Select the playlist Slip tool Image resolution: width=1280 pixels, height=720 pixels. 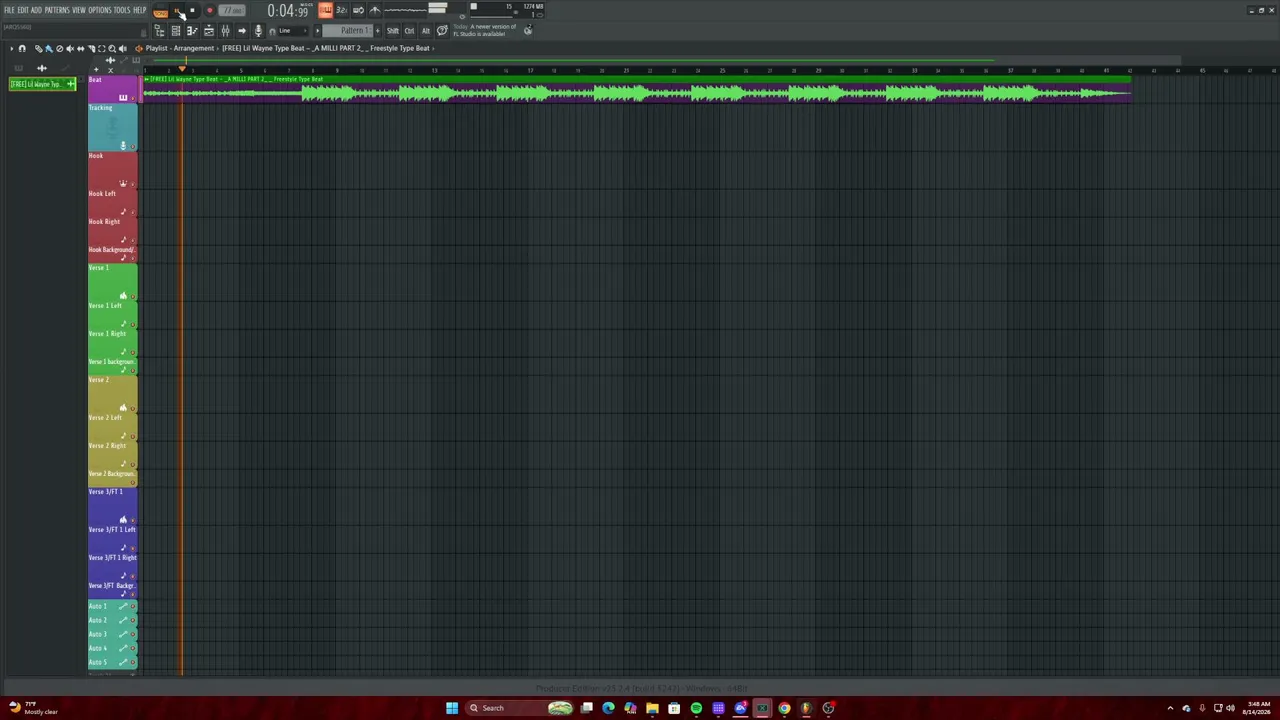tap(80, 49)
